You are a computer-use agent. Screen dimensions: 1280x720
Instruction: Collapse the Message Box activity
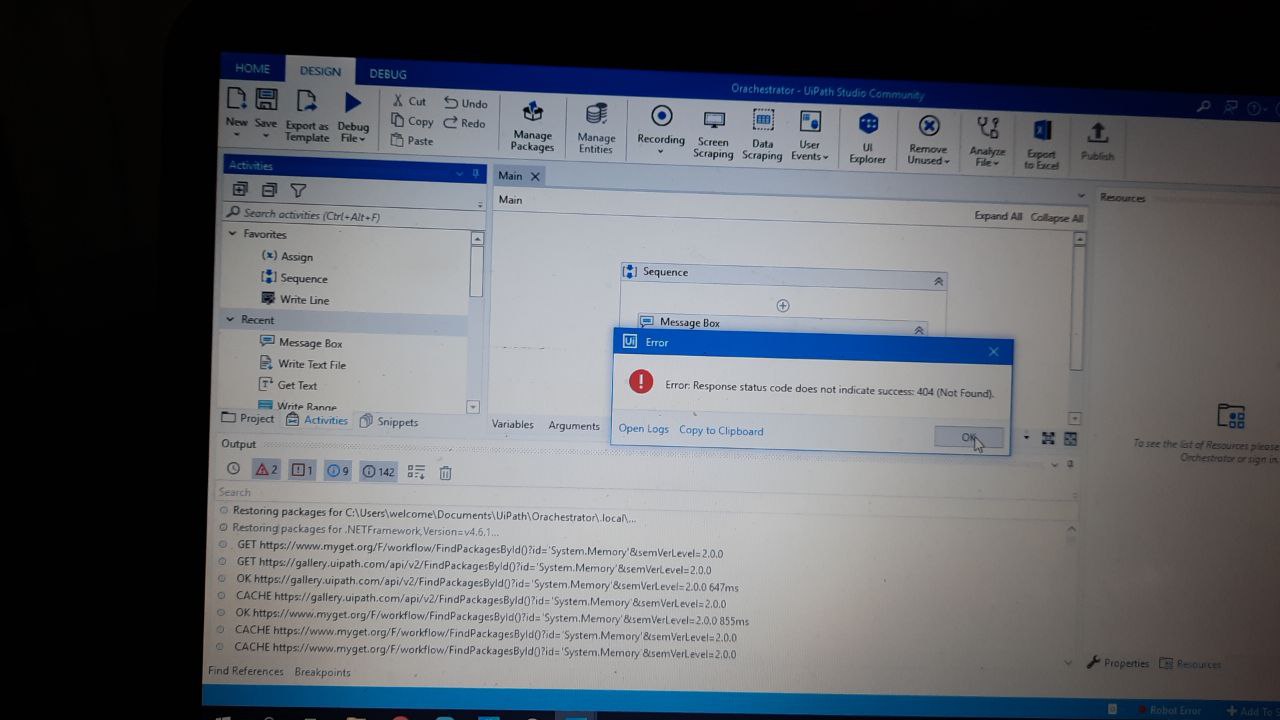(919, 330)
